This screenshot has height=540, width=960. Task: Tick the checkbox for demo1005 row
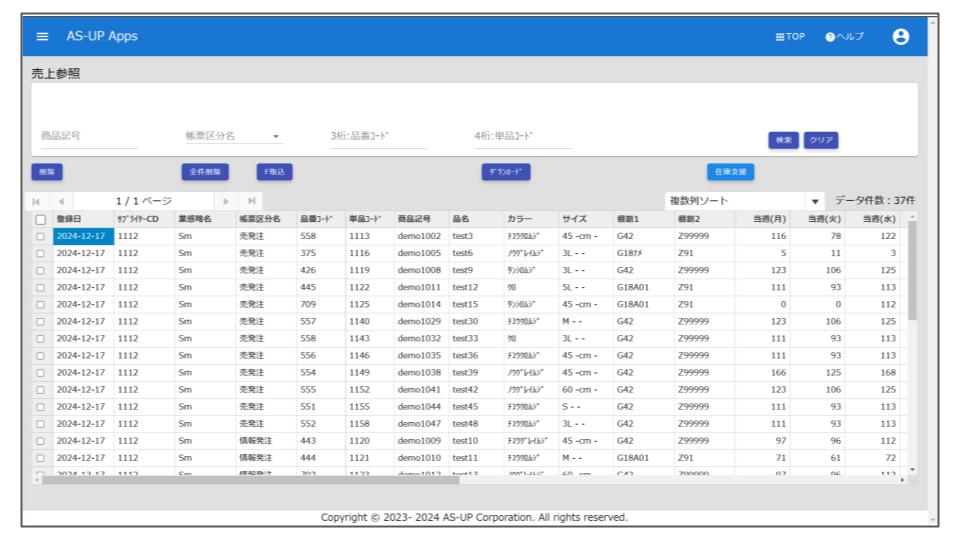pyautogui.click(x=41, y=253)
